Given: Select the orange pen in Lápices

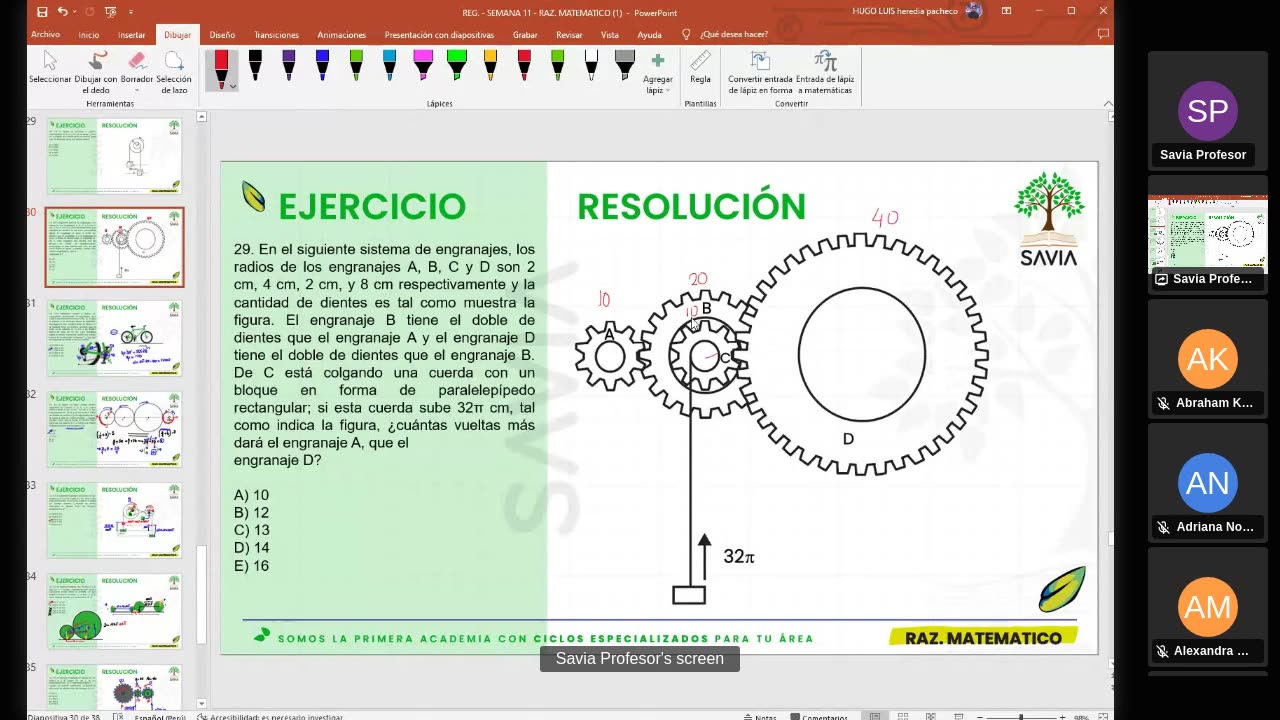Looking at the screenshot, I should point(490,66).
